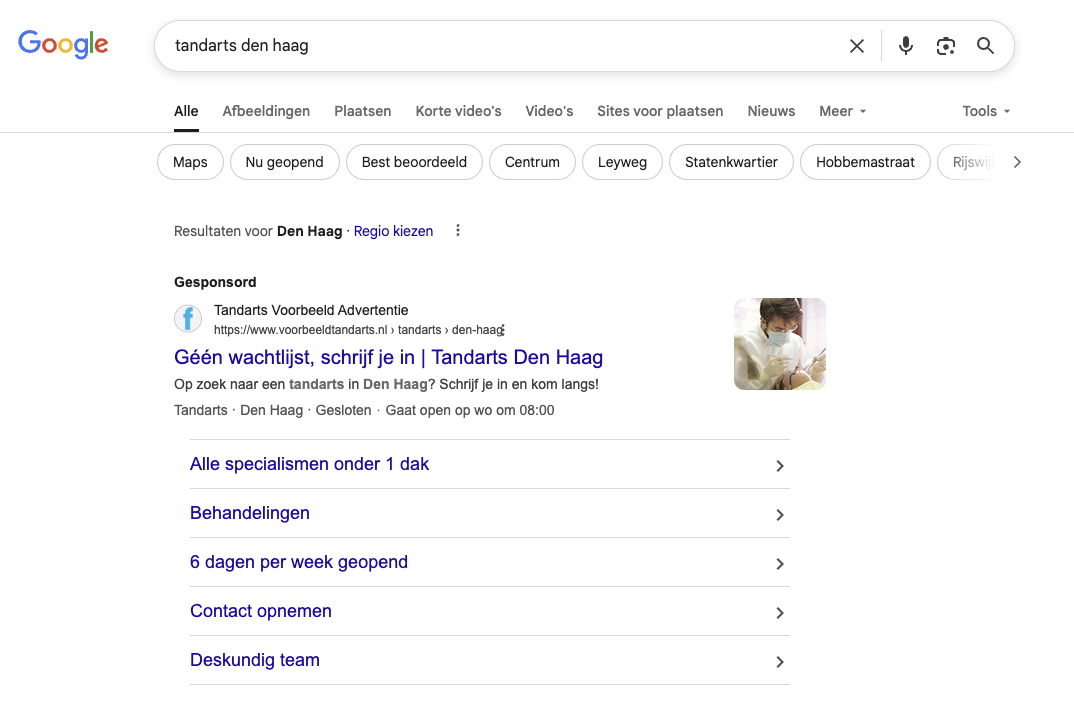Switch to the 'Afbeeldingen' tab

(266, 111)
